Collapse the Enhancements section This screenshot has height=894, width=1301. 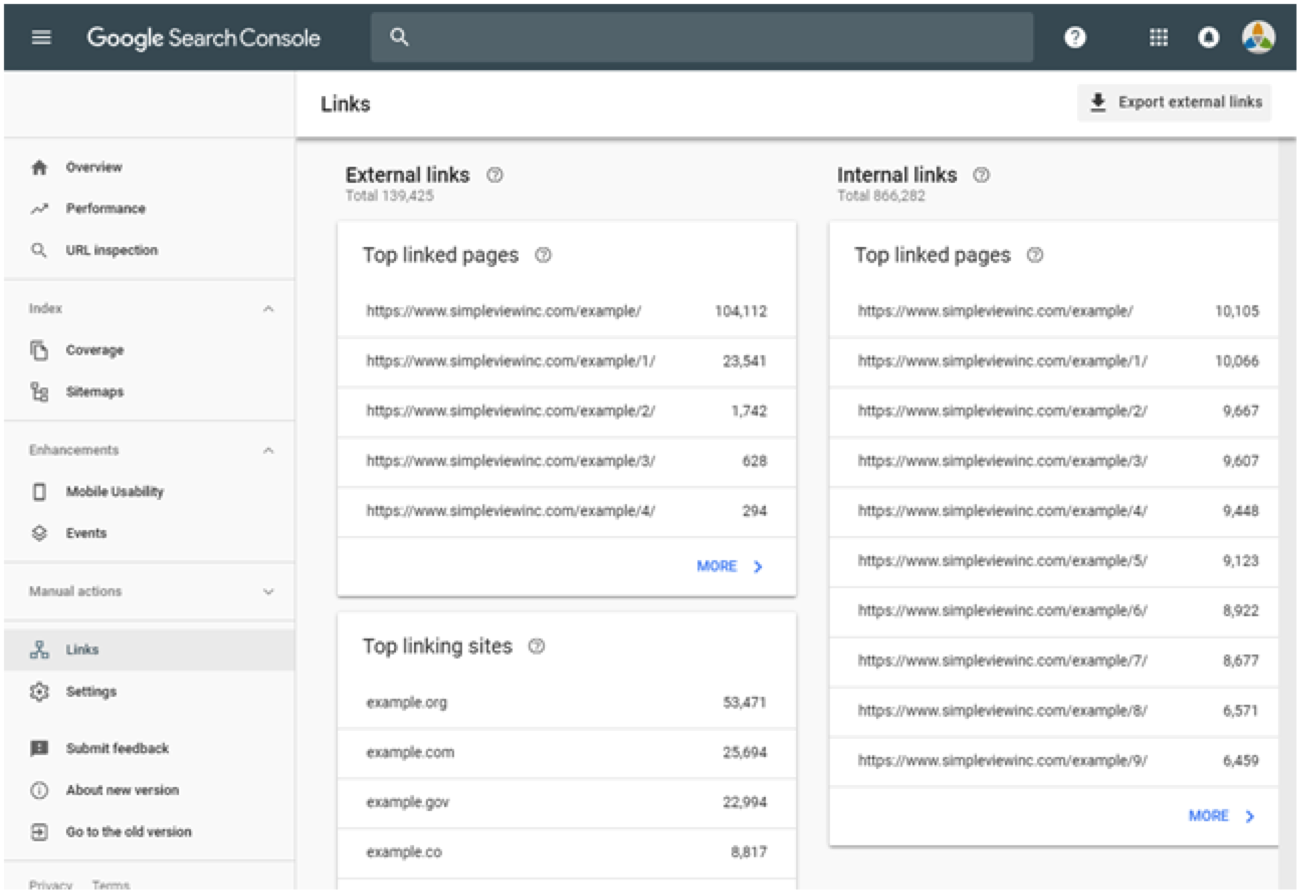click(268, 451)
